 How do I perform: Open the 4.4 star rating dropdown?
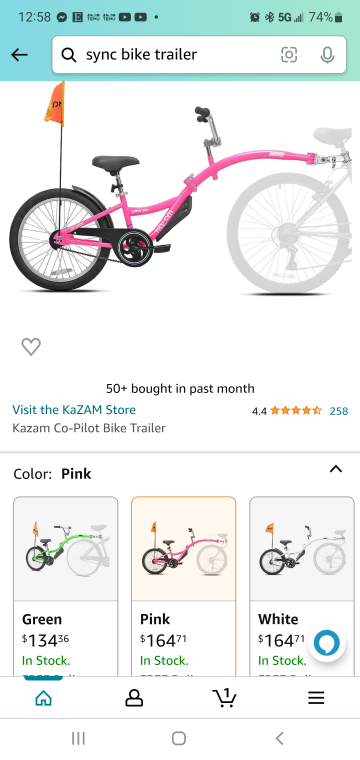[x=286, y=411]
